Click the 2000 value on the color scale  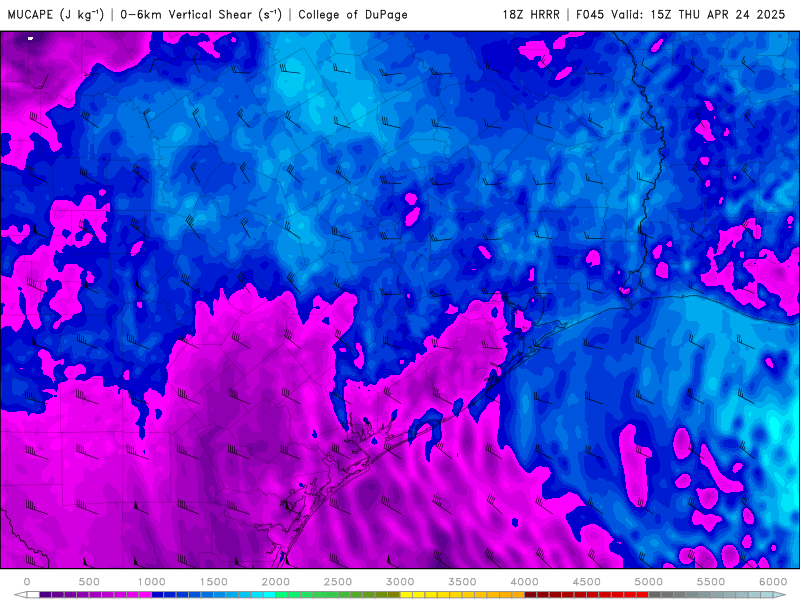276,582
